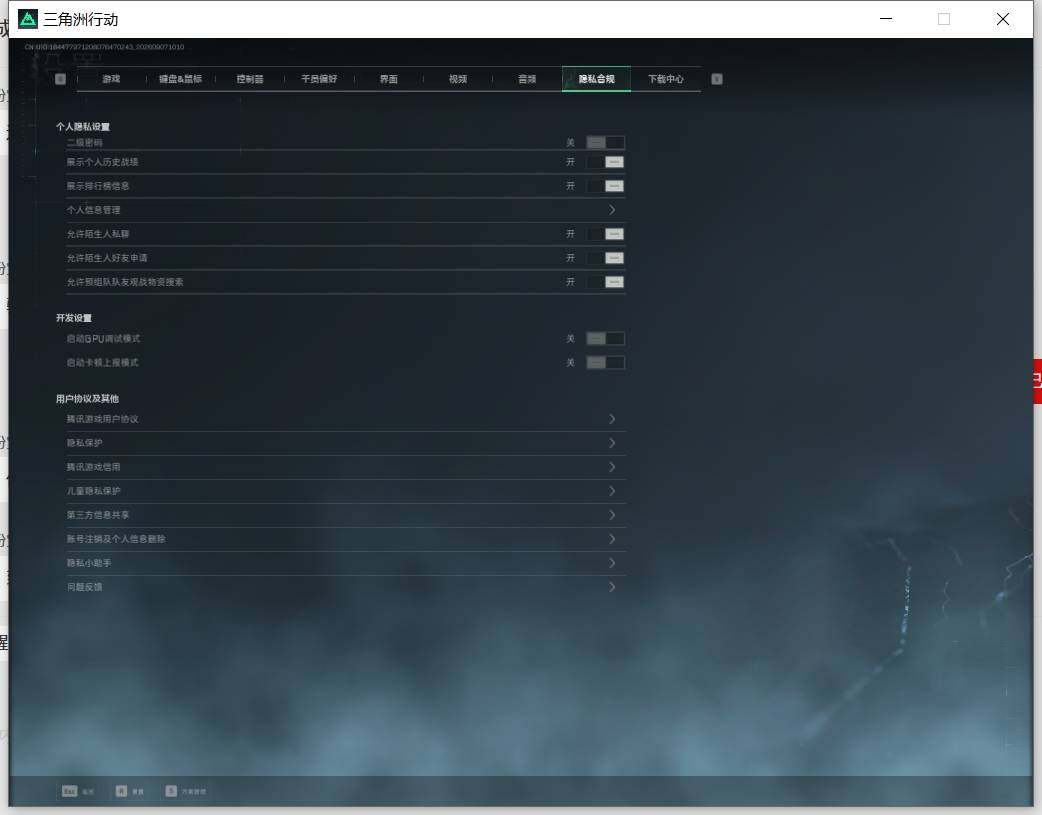Click the 个人隐私设置 section heading
This screenshot has height=815, width=1042.
tap(83, 126)
